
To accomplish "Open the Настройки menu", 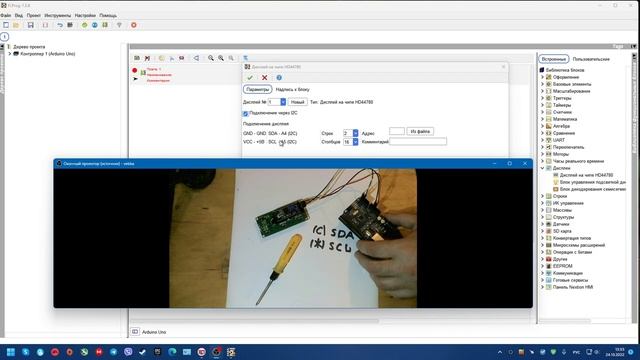I will click(85, 16).
